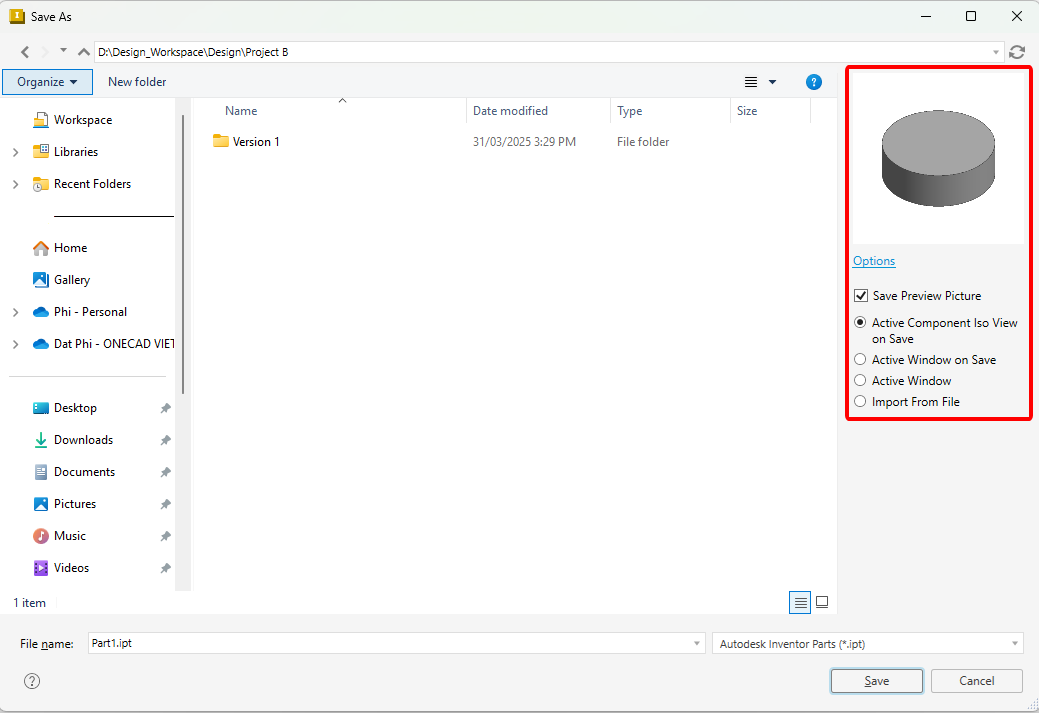Open the Videos quick access folder
Screen dimensions: 1039x713
click(71, 568)
